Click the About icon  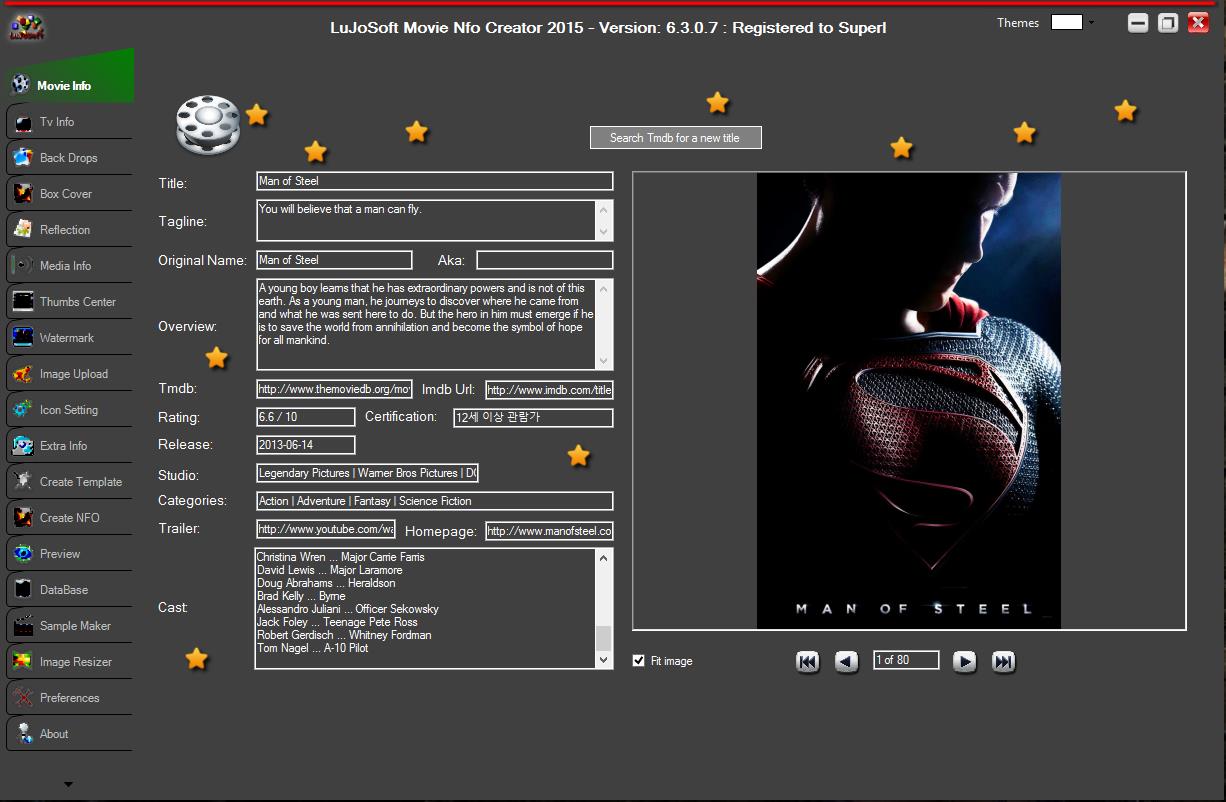[22, 733]
